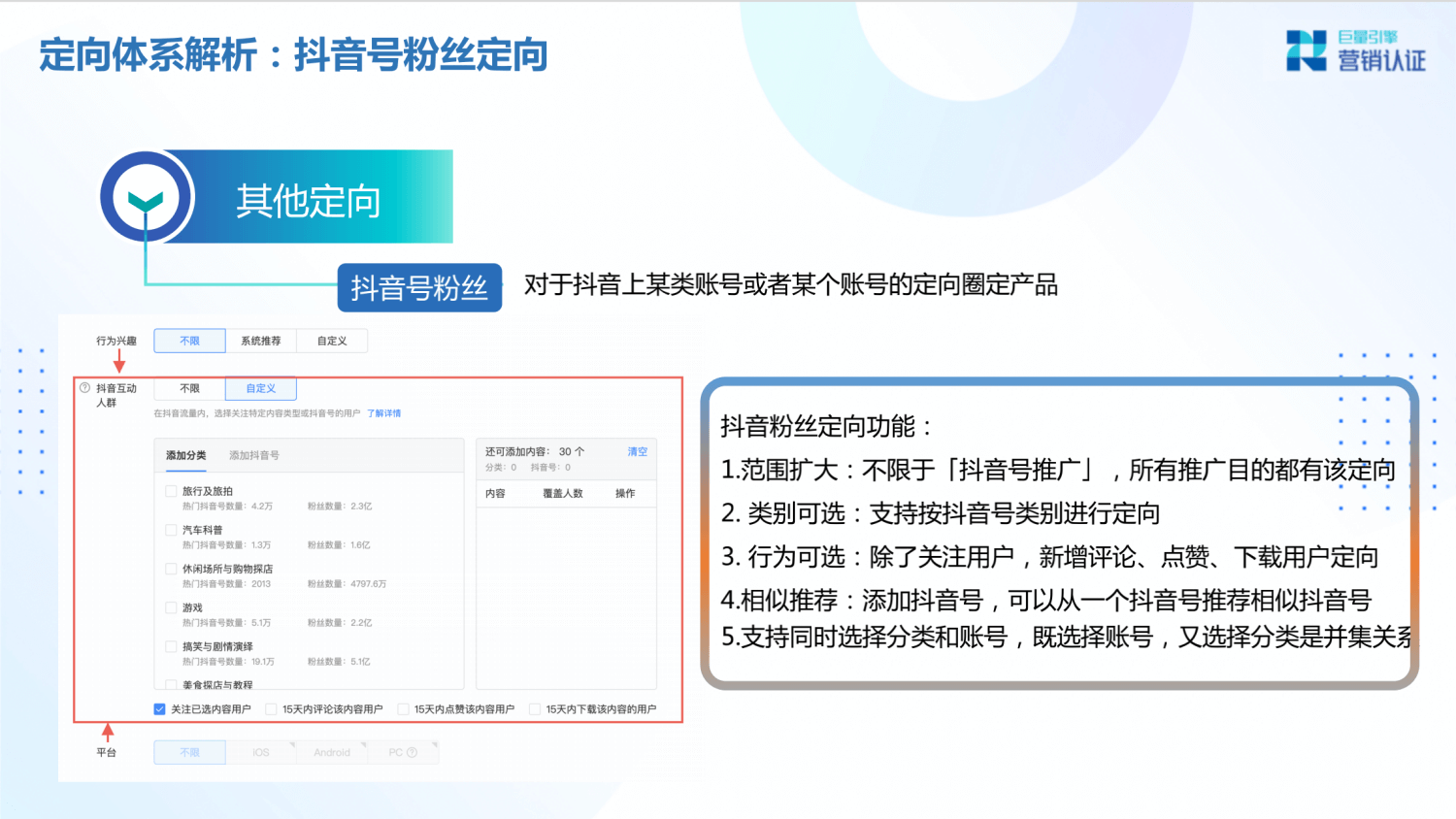Open the 了解详情 link

coord(383,413)
